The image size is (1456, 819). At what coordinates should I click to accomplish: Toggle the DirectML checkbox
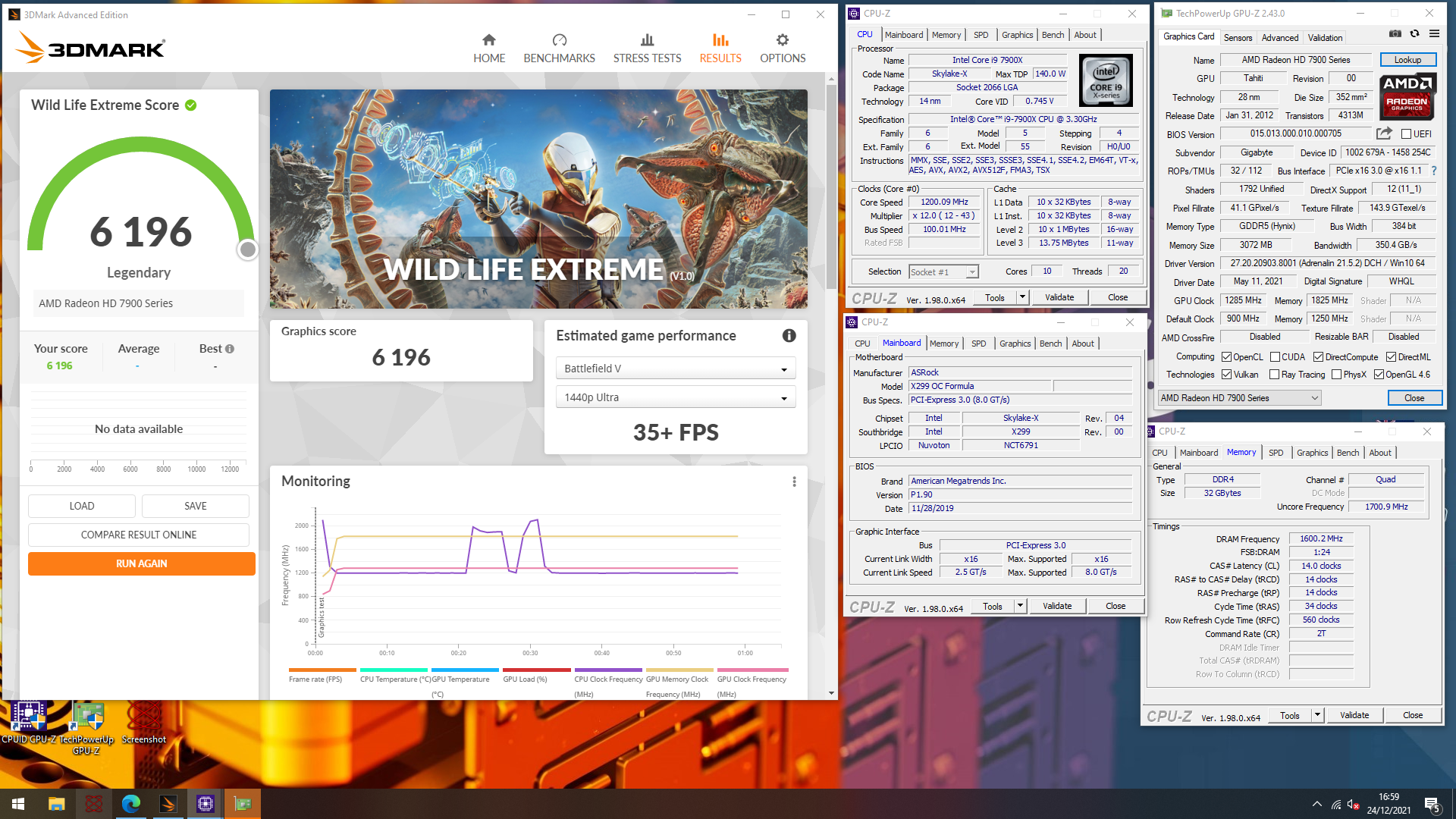[1391, 357]
